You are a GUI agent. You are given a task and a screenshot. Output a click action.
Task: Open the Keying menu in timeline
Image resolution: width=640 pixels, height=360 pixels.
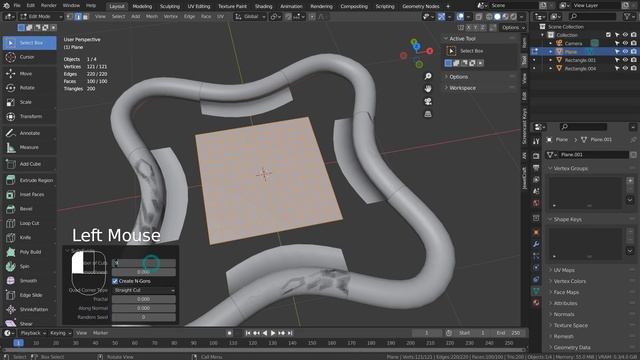[x=60, y=333]
